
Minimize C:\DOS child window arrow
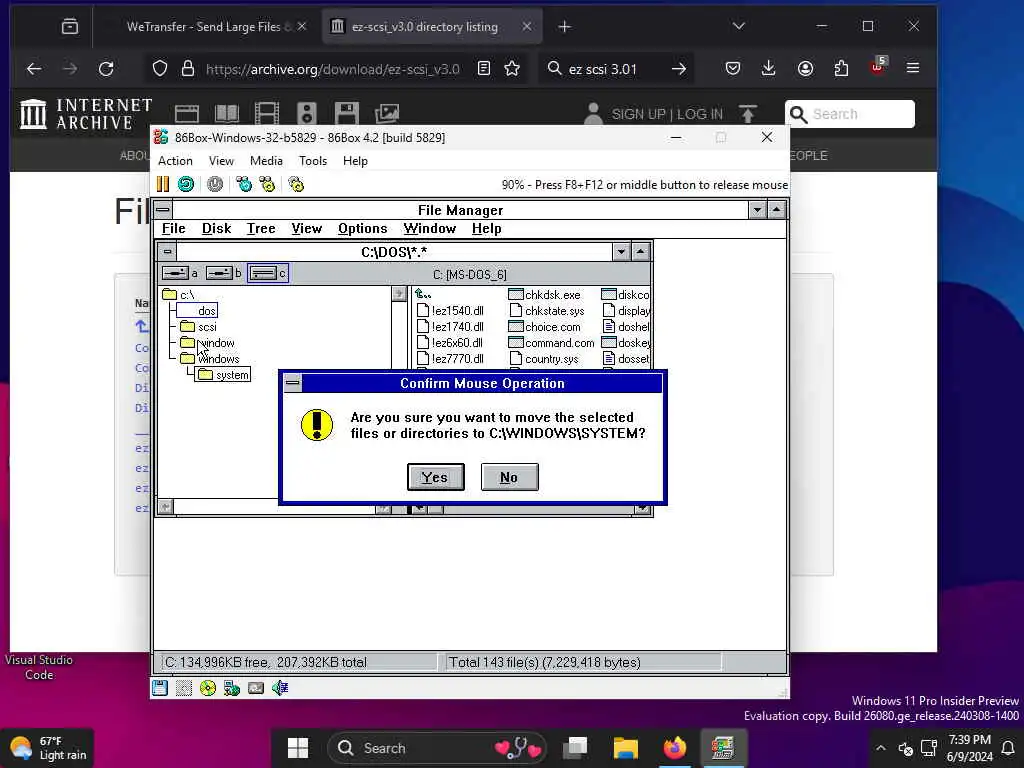(x=621, y=251)
